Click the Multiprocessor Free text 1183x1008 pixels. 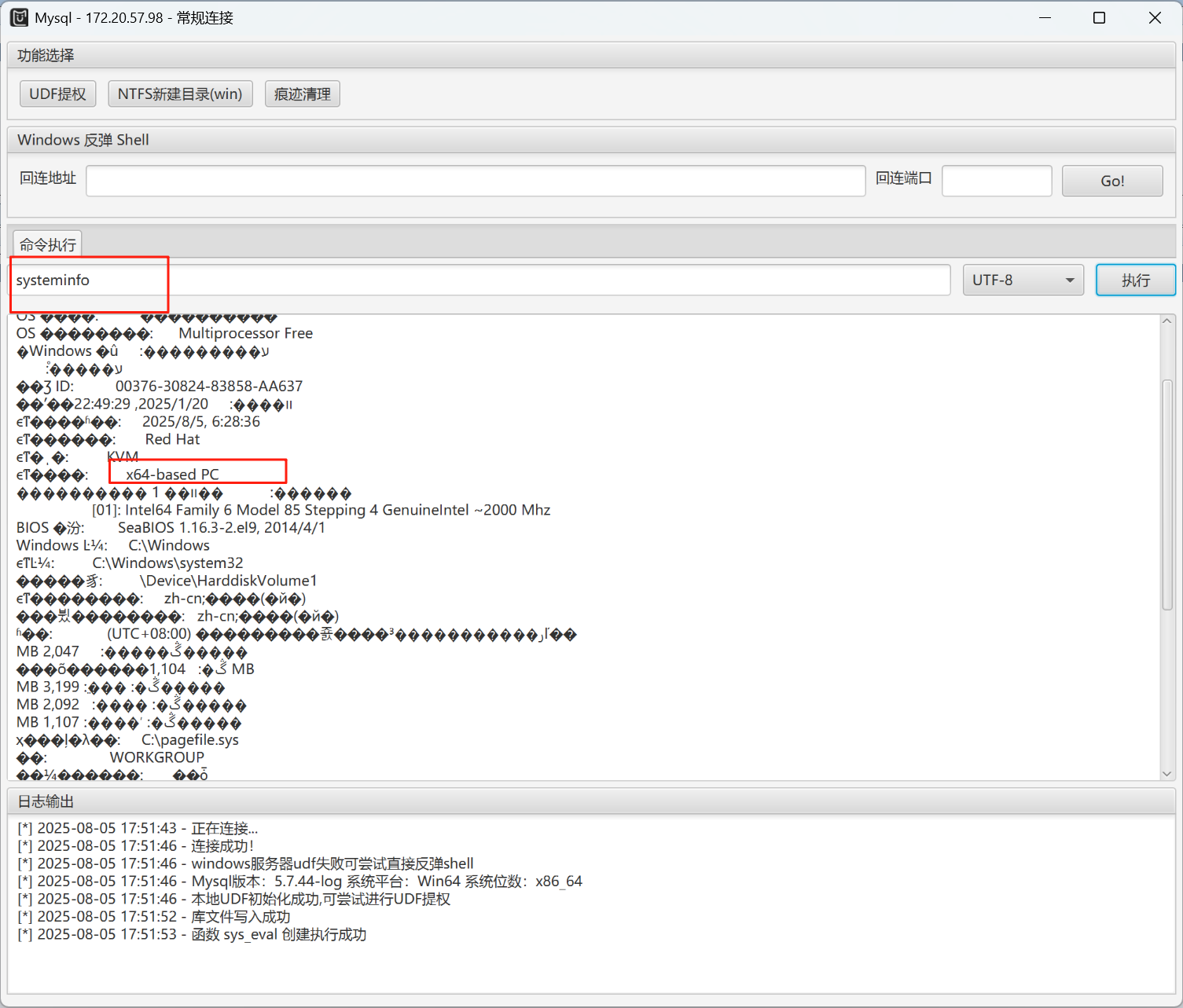(245, 333)
